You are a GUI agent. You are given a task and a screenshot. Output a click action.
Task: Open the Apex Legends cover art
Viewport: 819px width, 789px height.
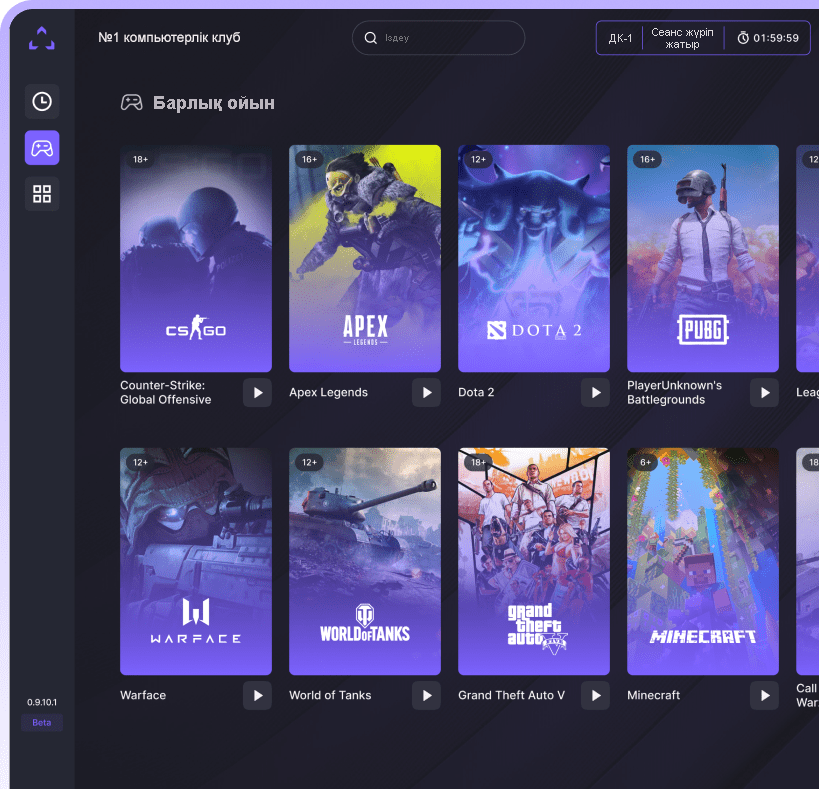[x=365, y=258]
